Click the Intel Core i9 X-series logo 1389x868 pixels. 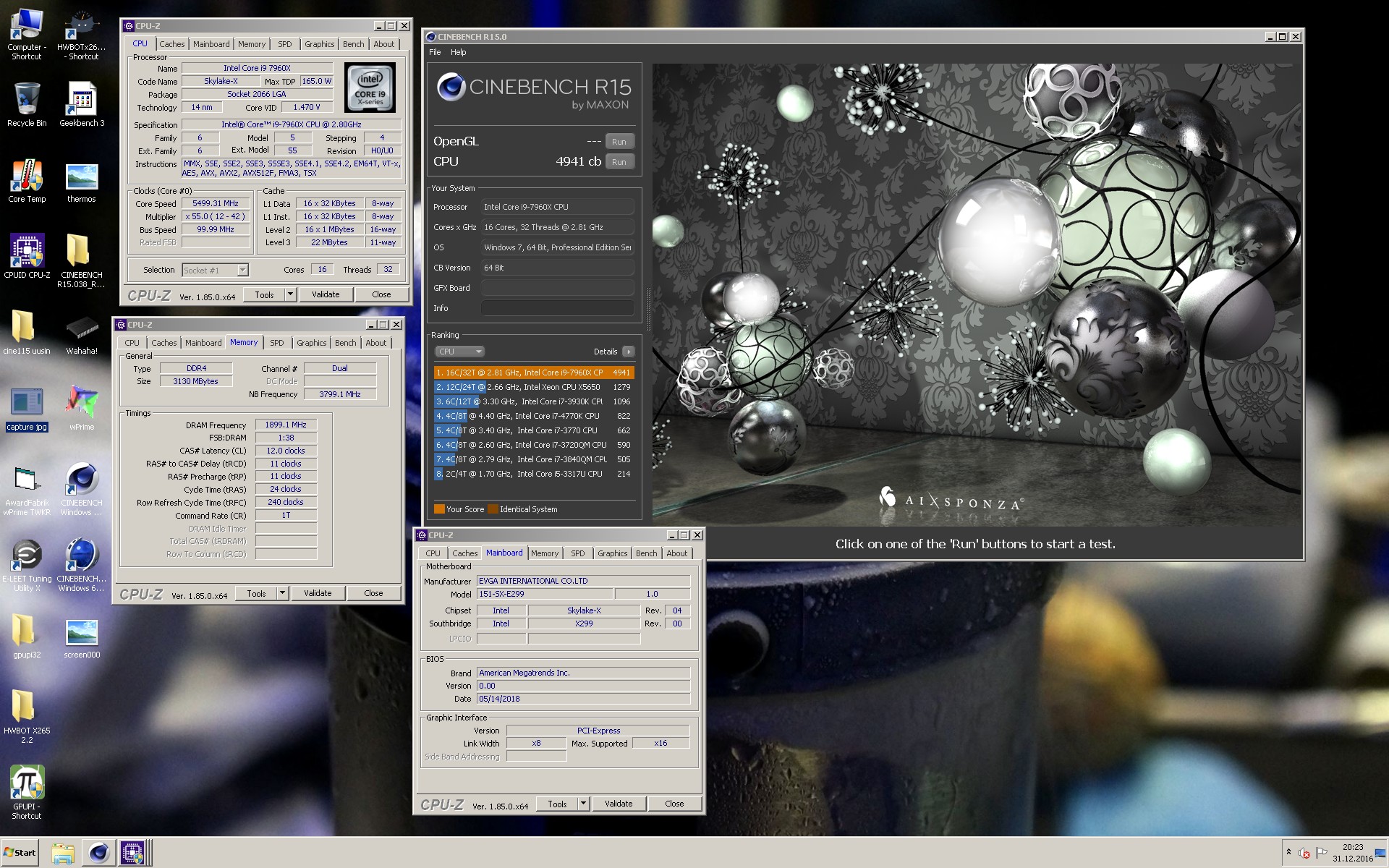[370, 88]
